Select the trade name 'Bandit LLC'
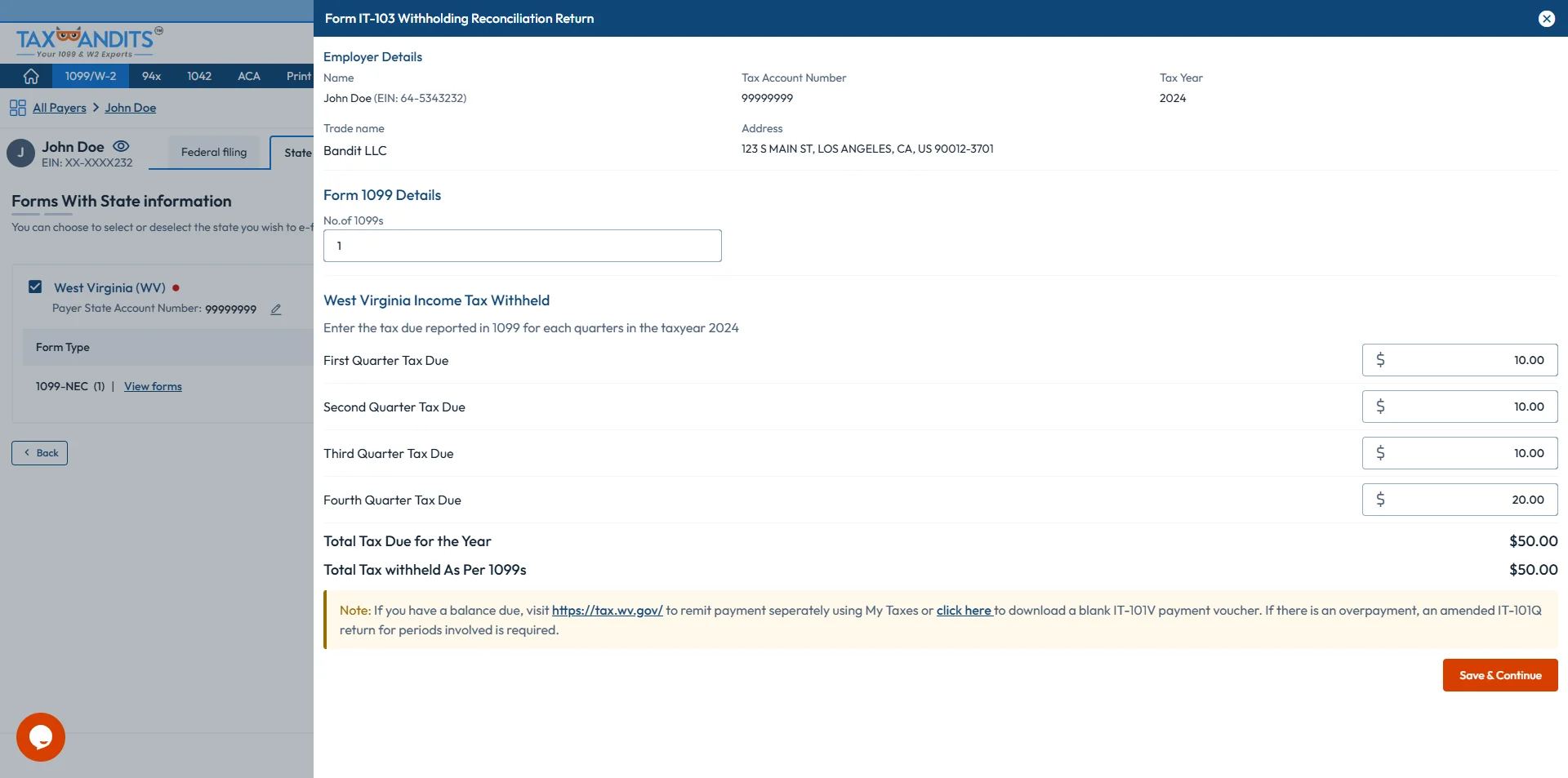Viewport: 1568px width, 778px height. click(355, 151)
